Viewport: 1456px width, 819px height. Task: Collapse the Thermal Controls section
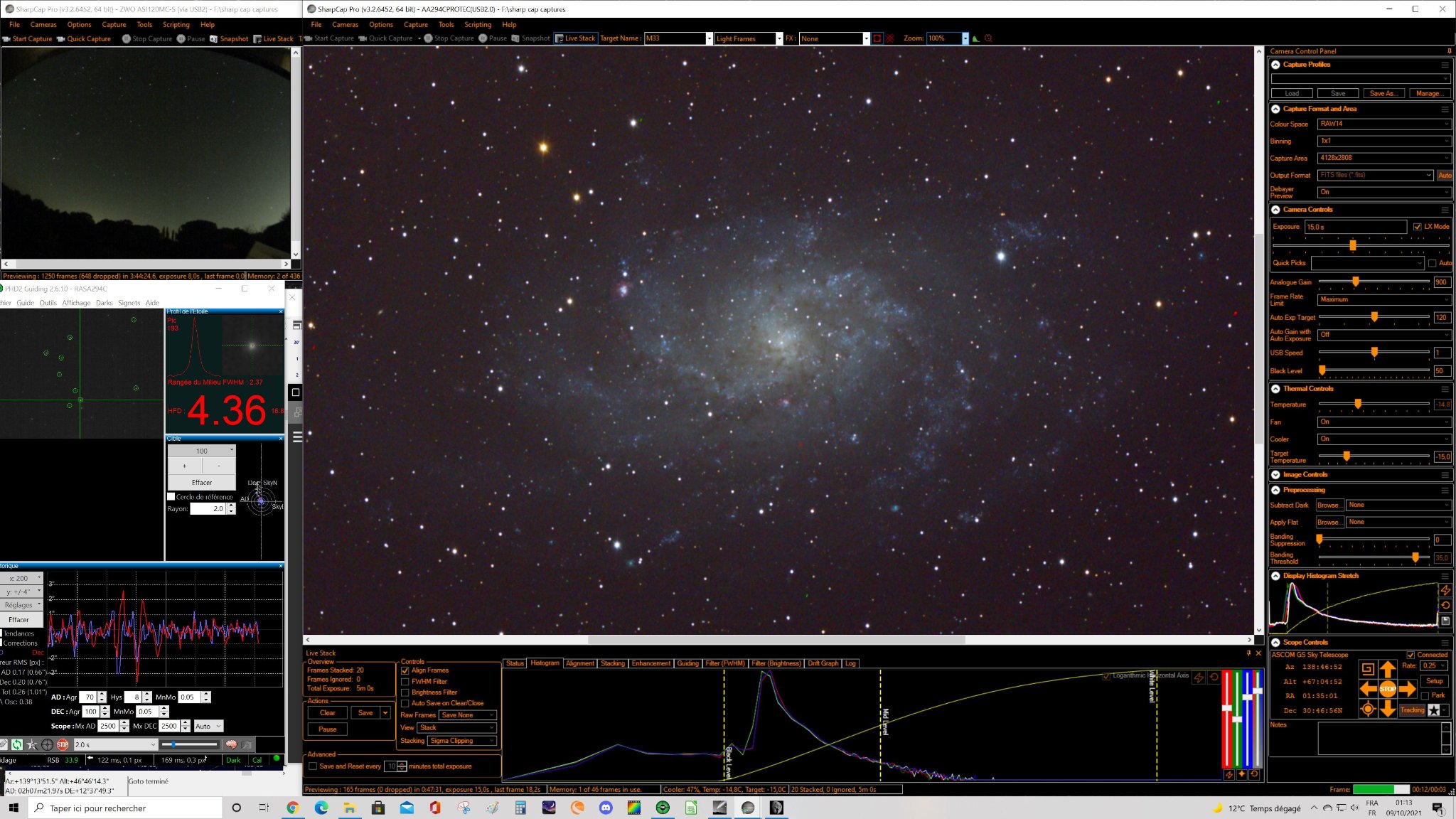(x=1276, y=389)
